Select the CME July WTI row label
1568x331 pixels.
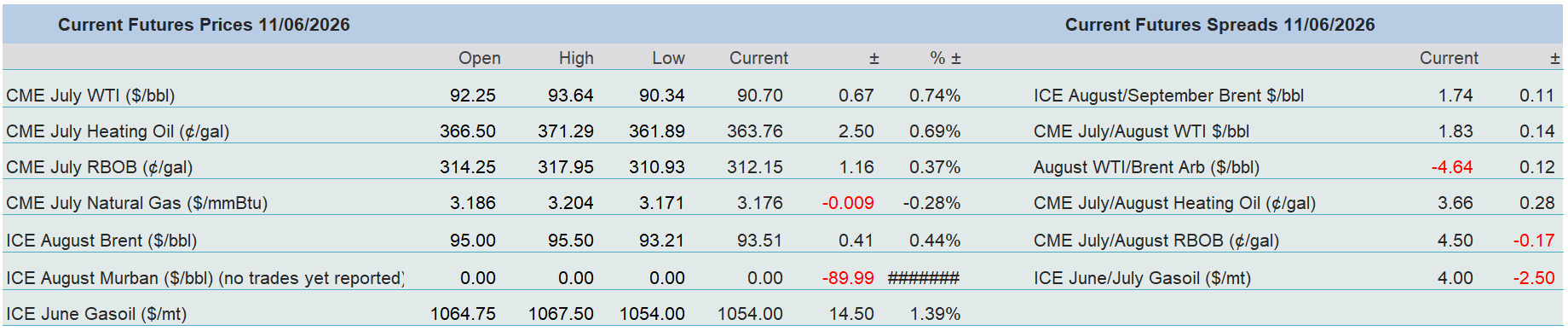[x=90, y=96]
